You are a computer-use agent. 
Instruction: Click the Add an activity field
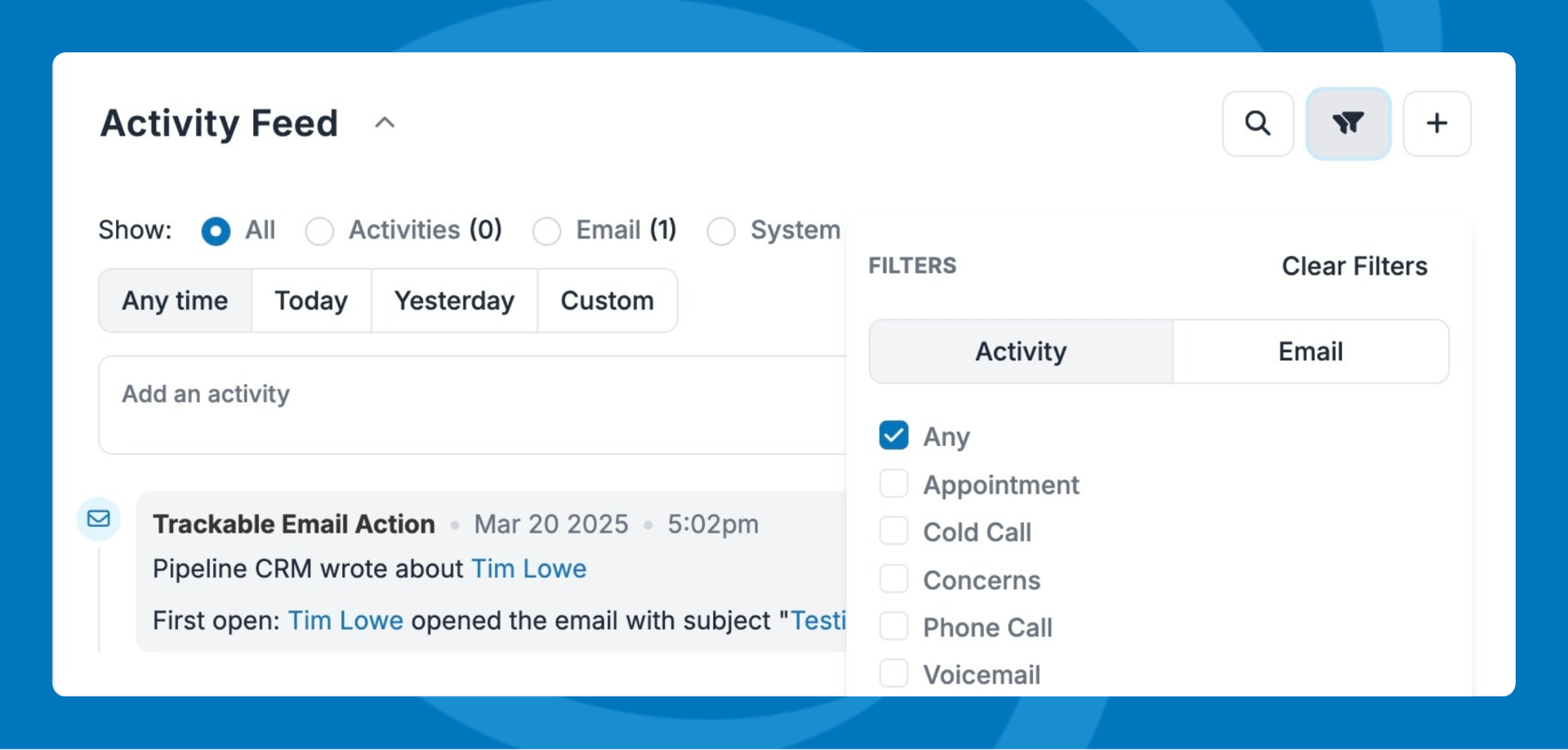click(x=472, y=404)
